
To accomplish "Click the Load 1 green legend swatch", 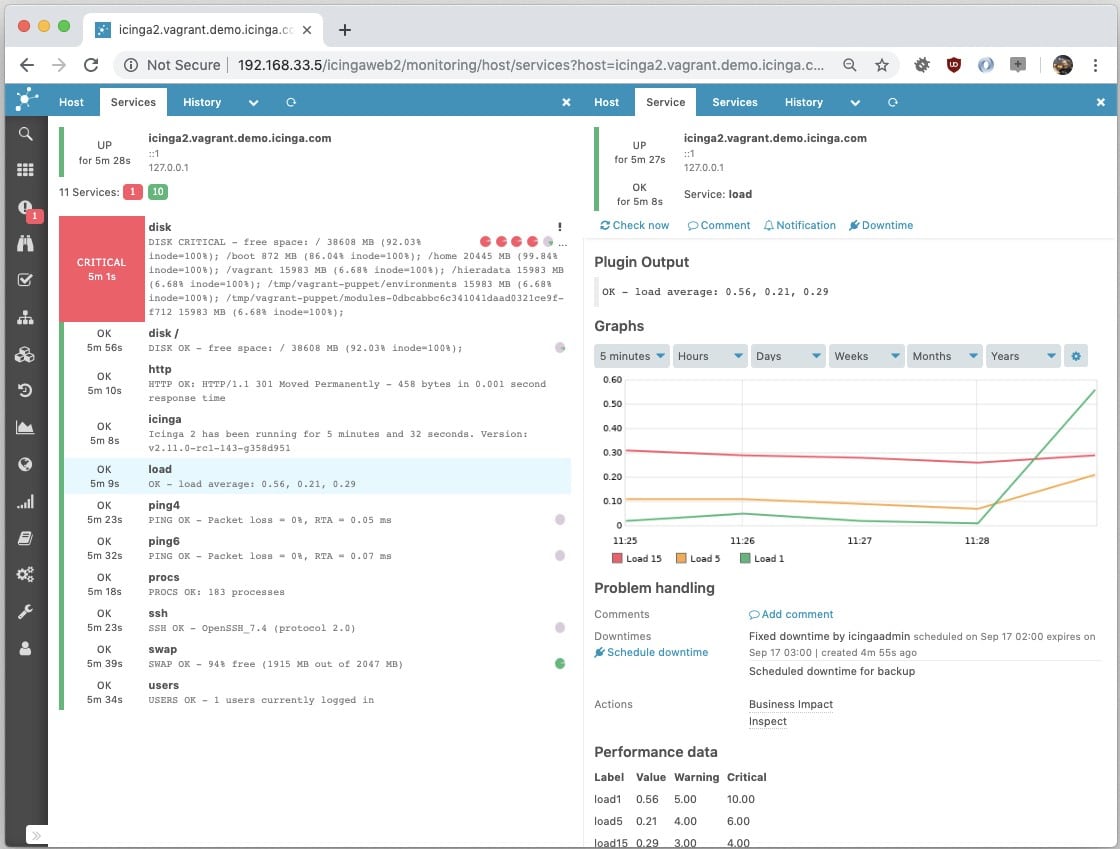I will point(745,558).
